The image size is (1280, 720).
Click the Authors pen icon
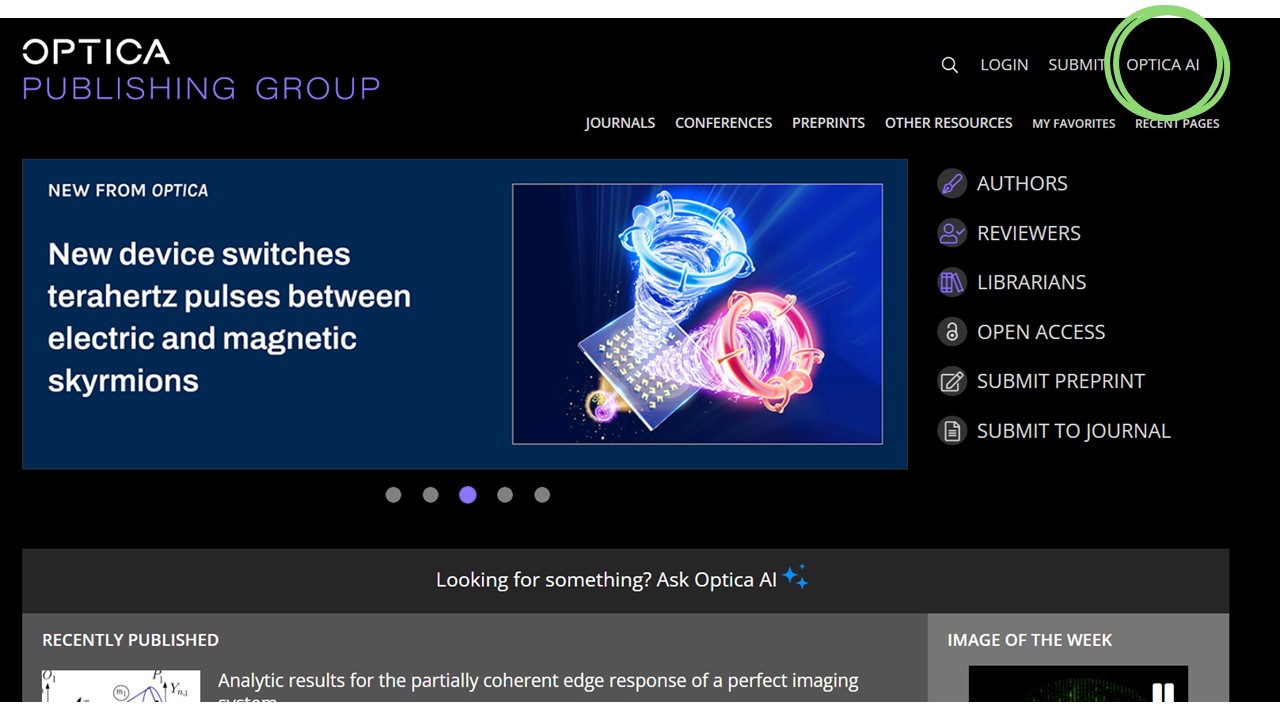tap(951, 183)
